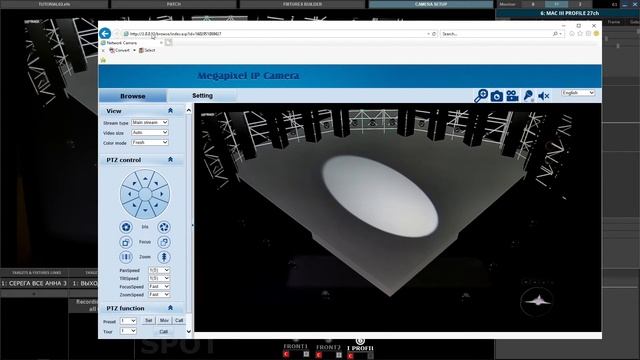Open Color mode dropdown

point(150,142)
